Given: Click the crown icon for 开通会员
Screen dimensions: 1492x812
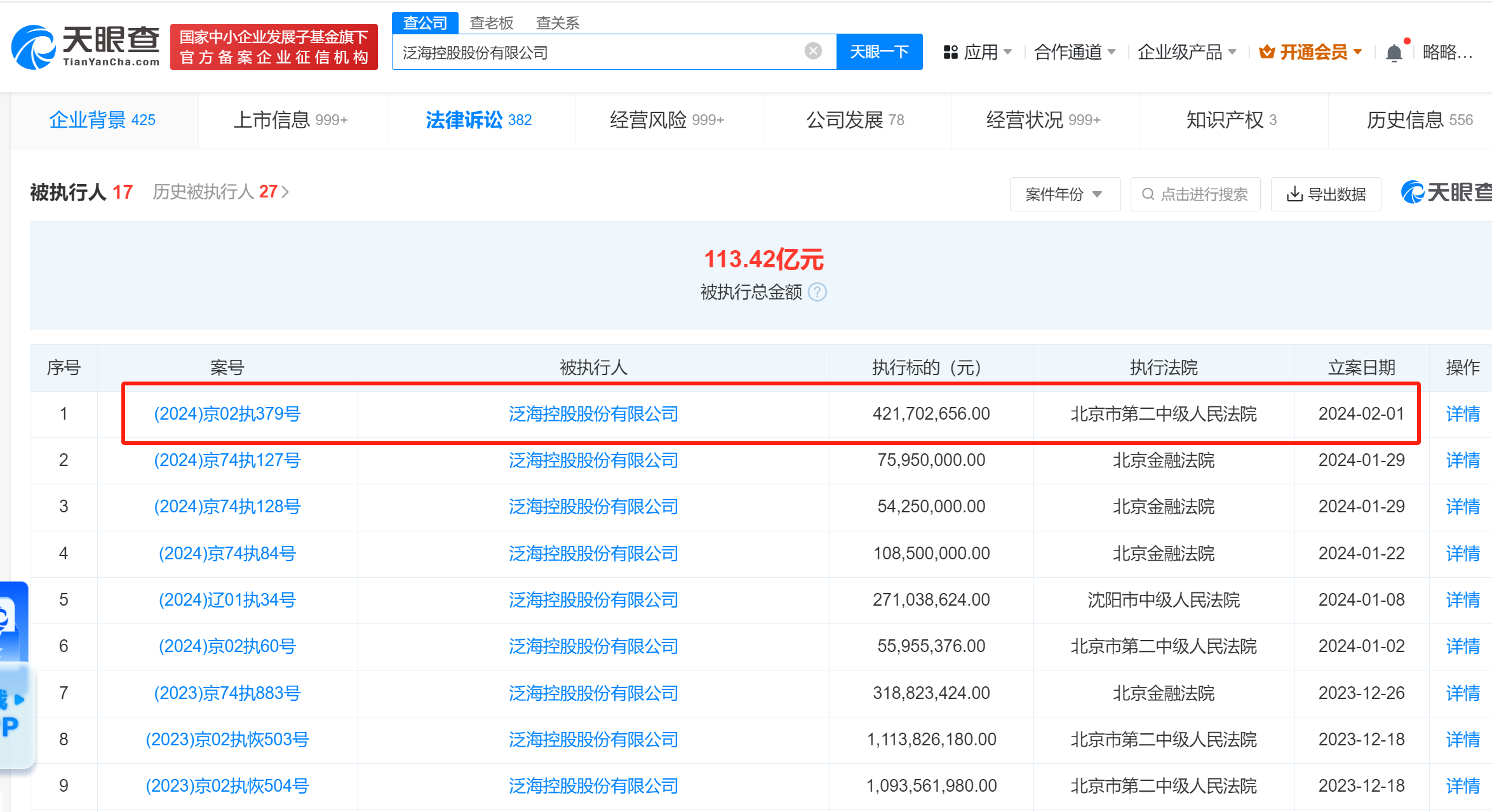Looking at the screenshot, I should 1267,52.
